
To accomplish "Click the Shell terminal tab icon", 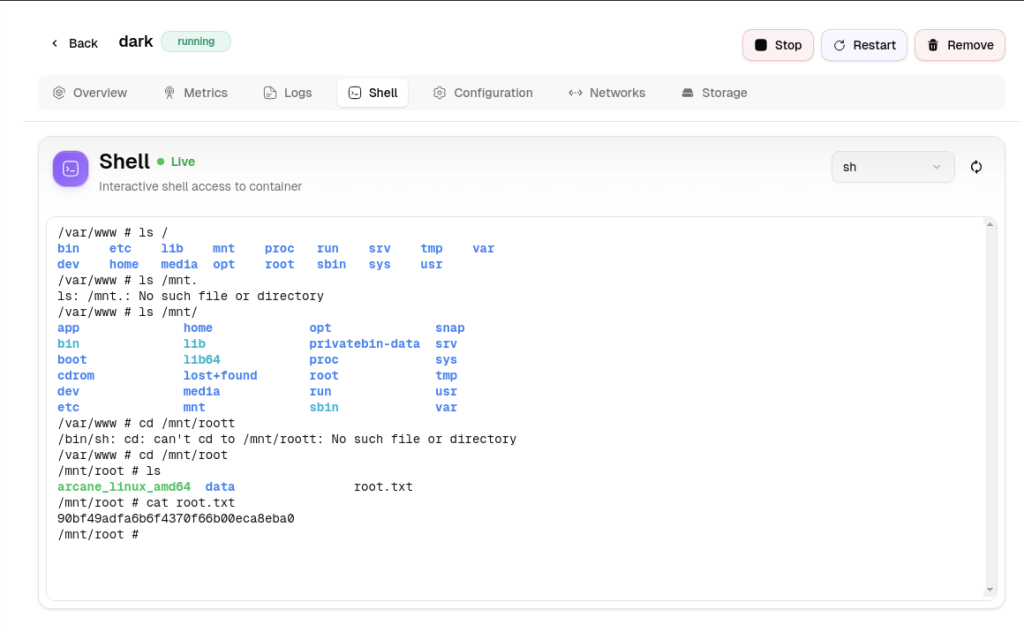I will [x=355, y=93].
